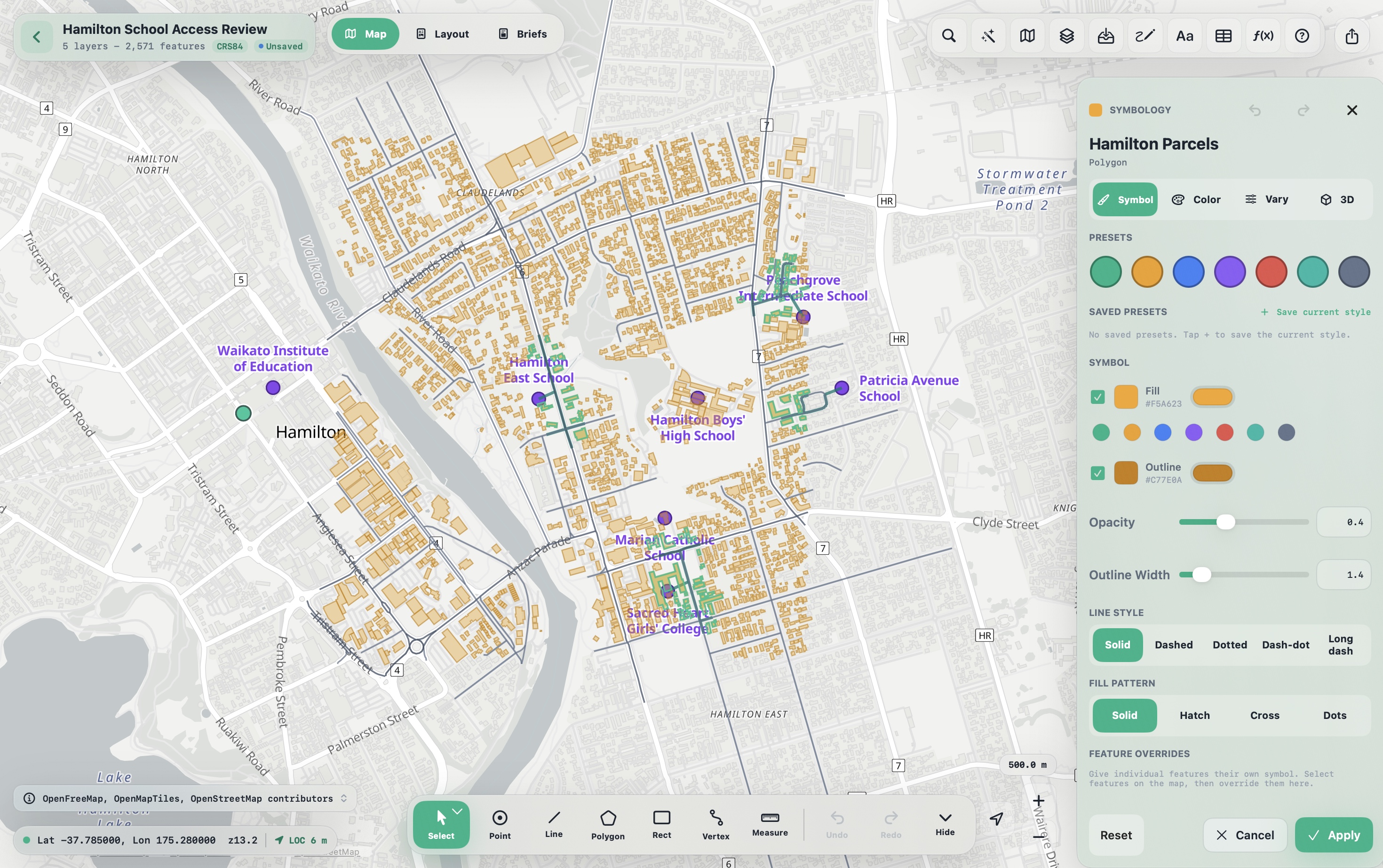Viewport: 1383px width, 868px height.
Task: Open the search magnifier tool
Action: point(949,36)
